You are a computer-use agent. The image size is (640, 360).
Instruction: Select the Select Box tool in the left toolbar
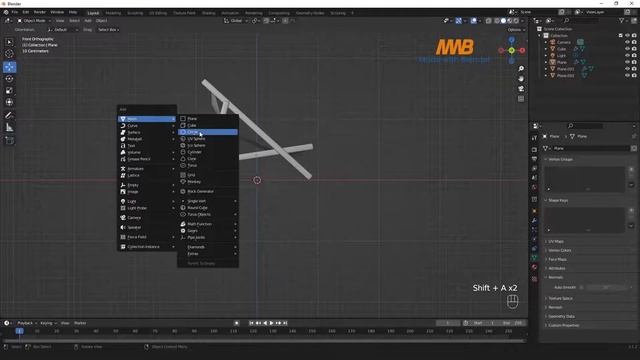(x=9, y=42)
